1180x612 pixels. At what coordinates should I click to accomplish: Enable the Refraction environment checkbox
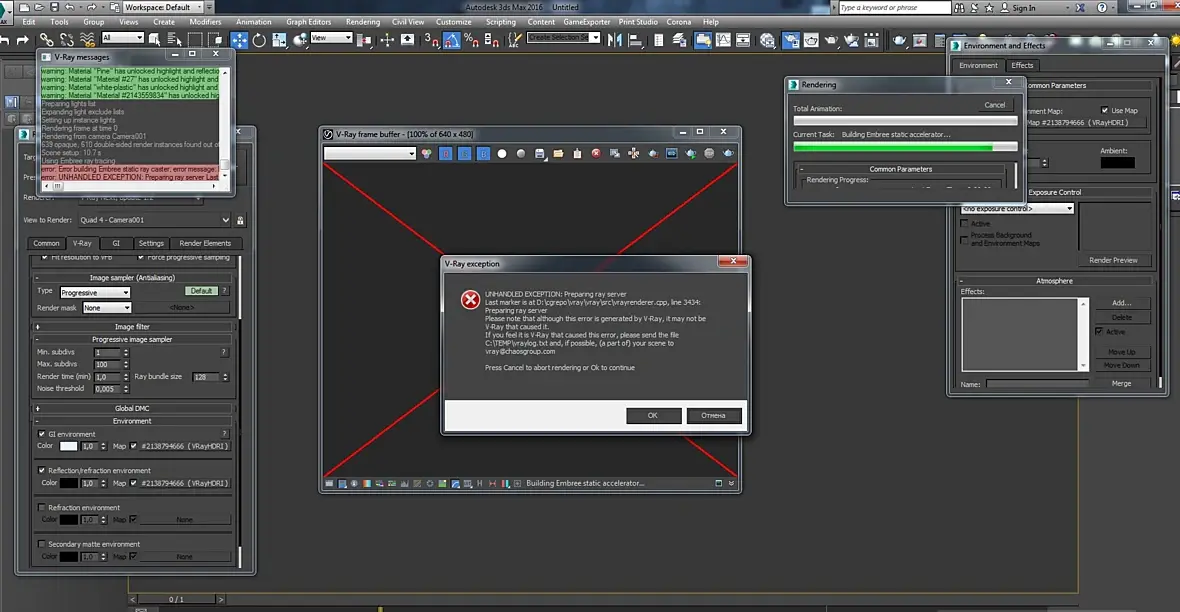tap(42, 507)
